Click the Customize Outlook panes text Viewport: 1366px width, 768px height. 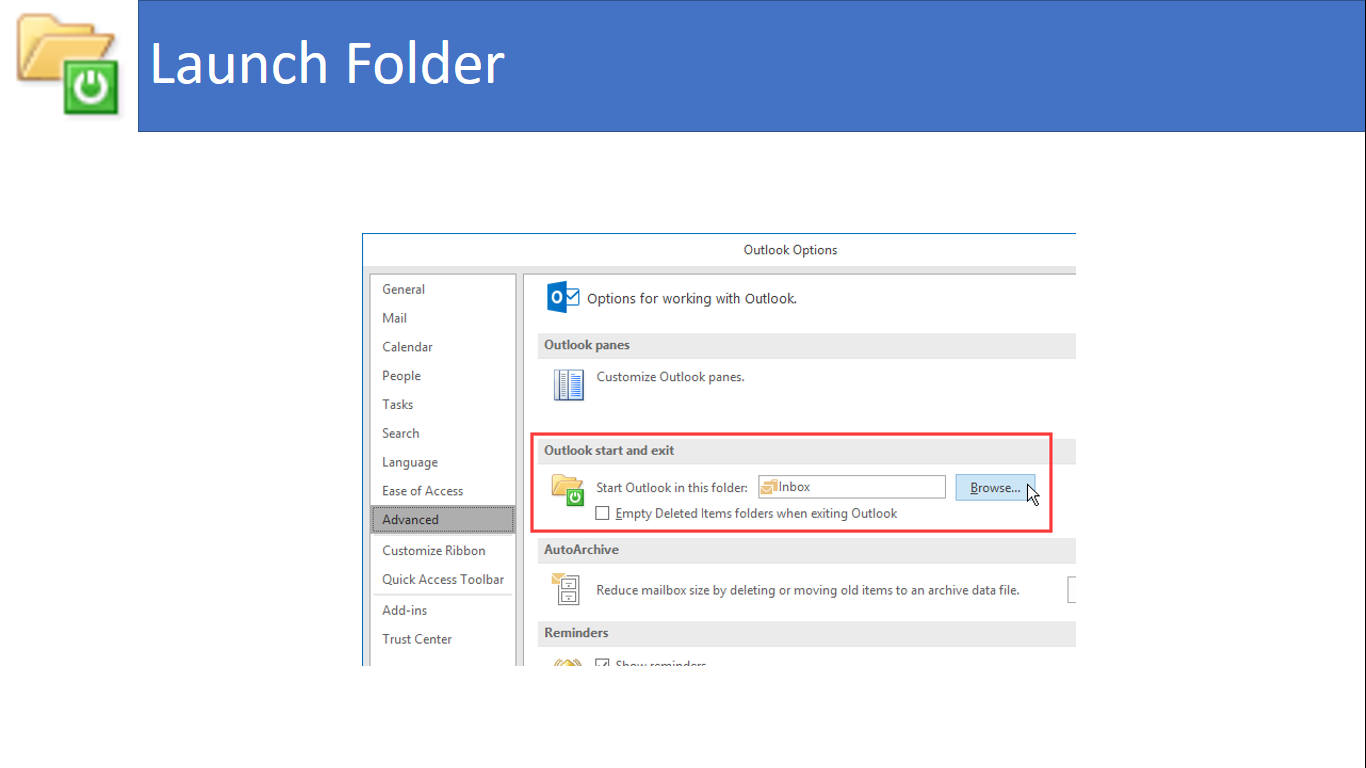pos(670,377)
